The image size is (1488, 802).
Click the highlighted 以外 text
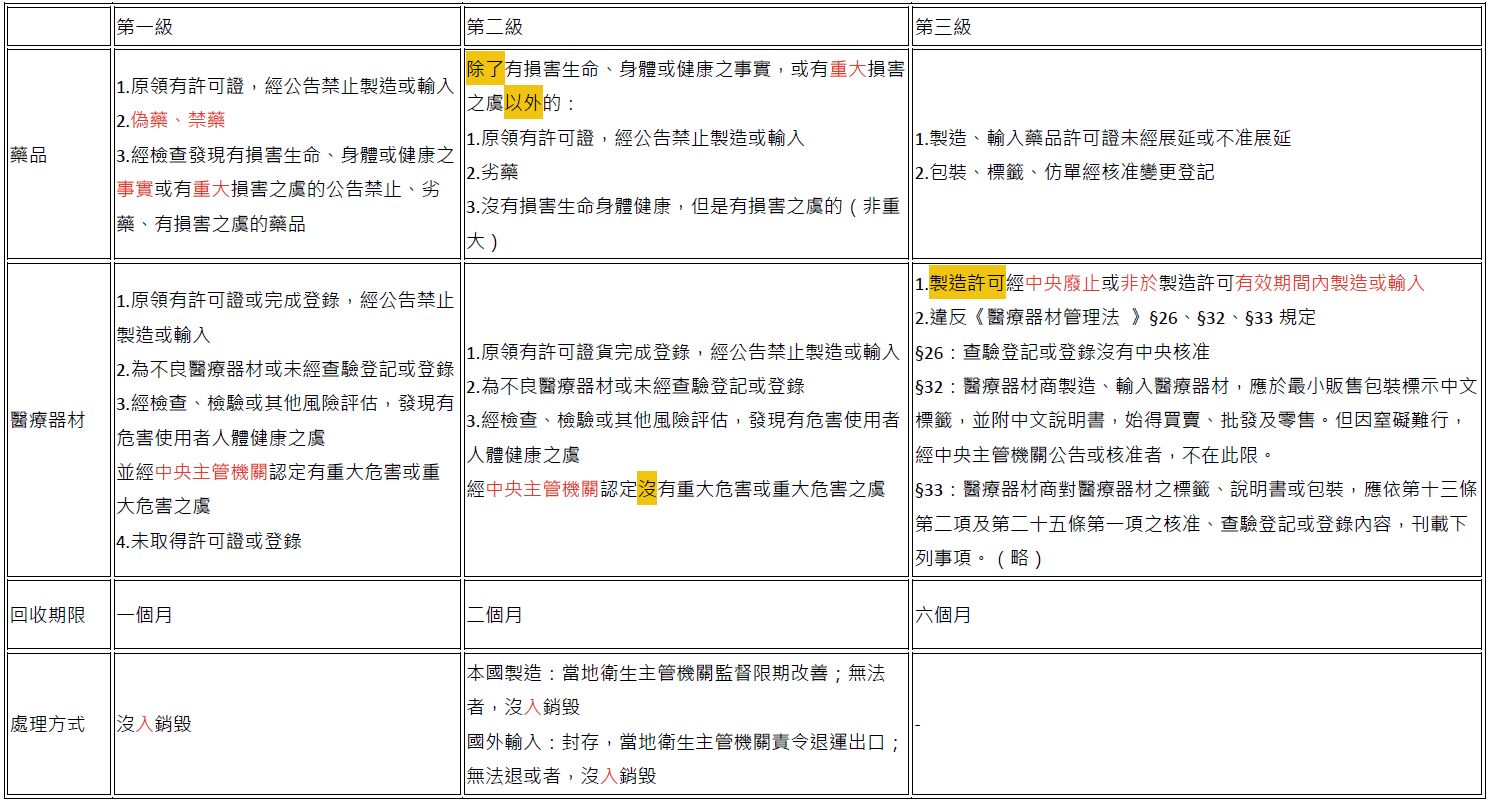coord(523,103)
